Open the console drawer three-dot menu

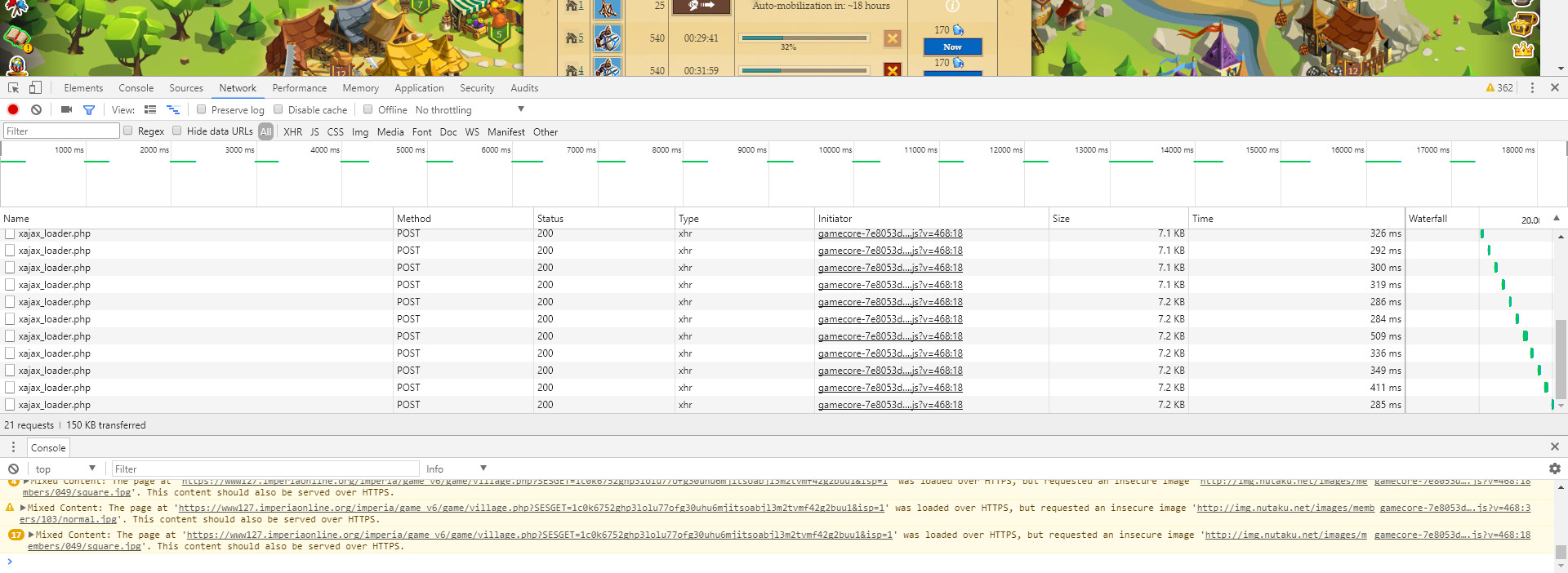tap(13, 447)
